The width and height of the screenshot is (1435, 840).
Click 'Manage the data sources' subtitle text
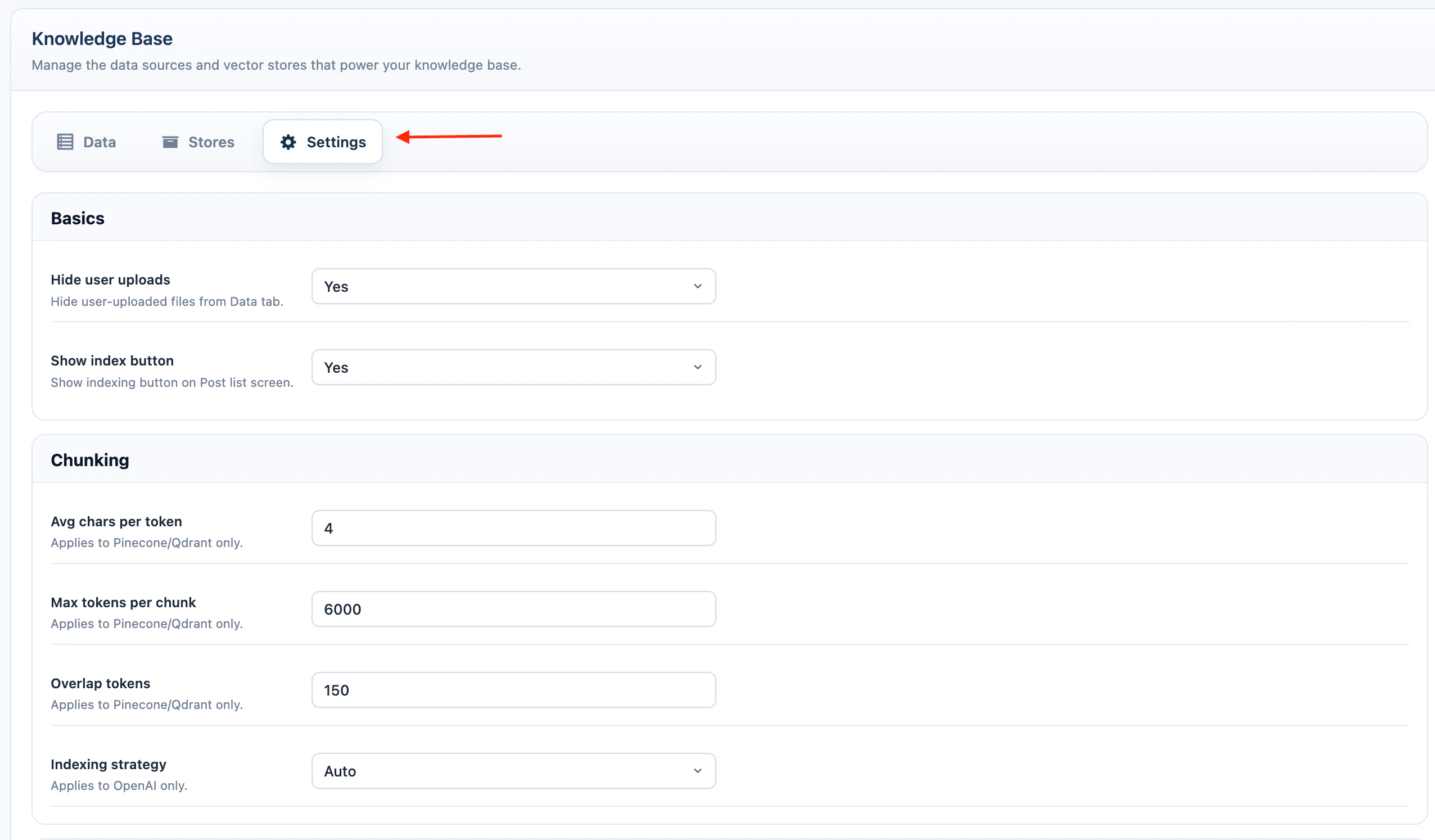(276, 65)
